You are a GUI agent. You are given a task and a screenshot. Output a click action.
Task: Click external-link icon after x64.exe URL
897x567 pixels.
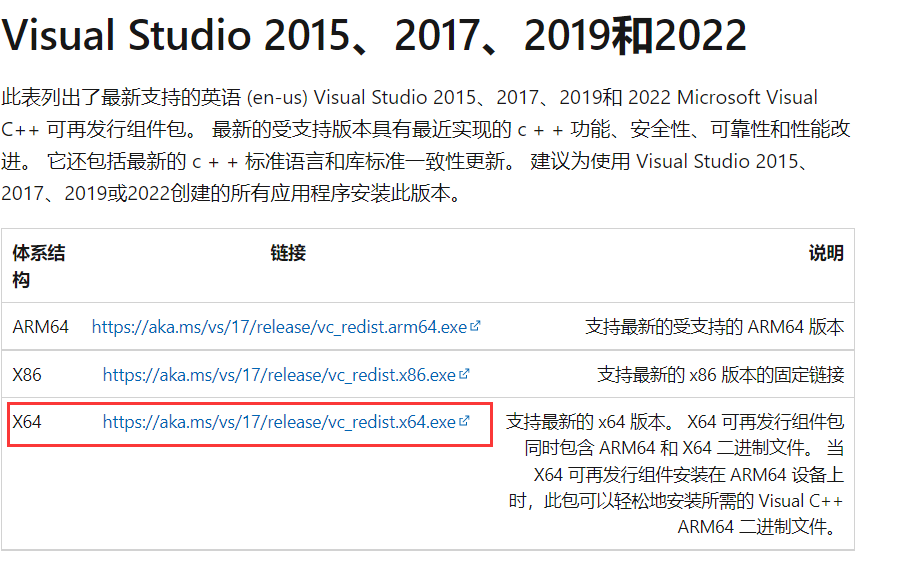pyautogui.click(x=464, y=421)
